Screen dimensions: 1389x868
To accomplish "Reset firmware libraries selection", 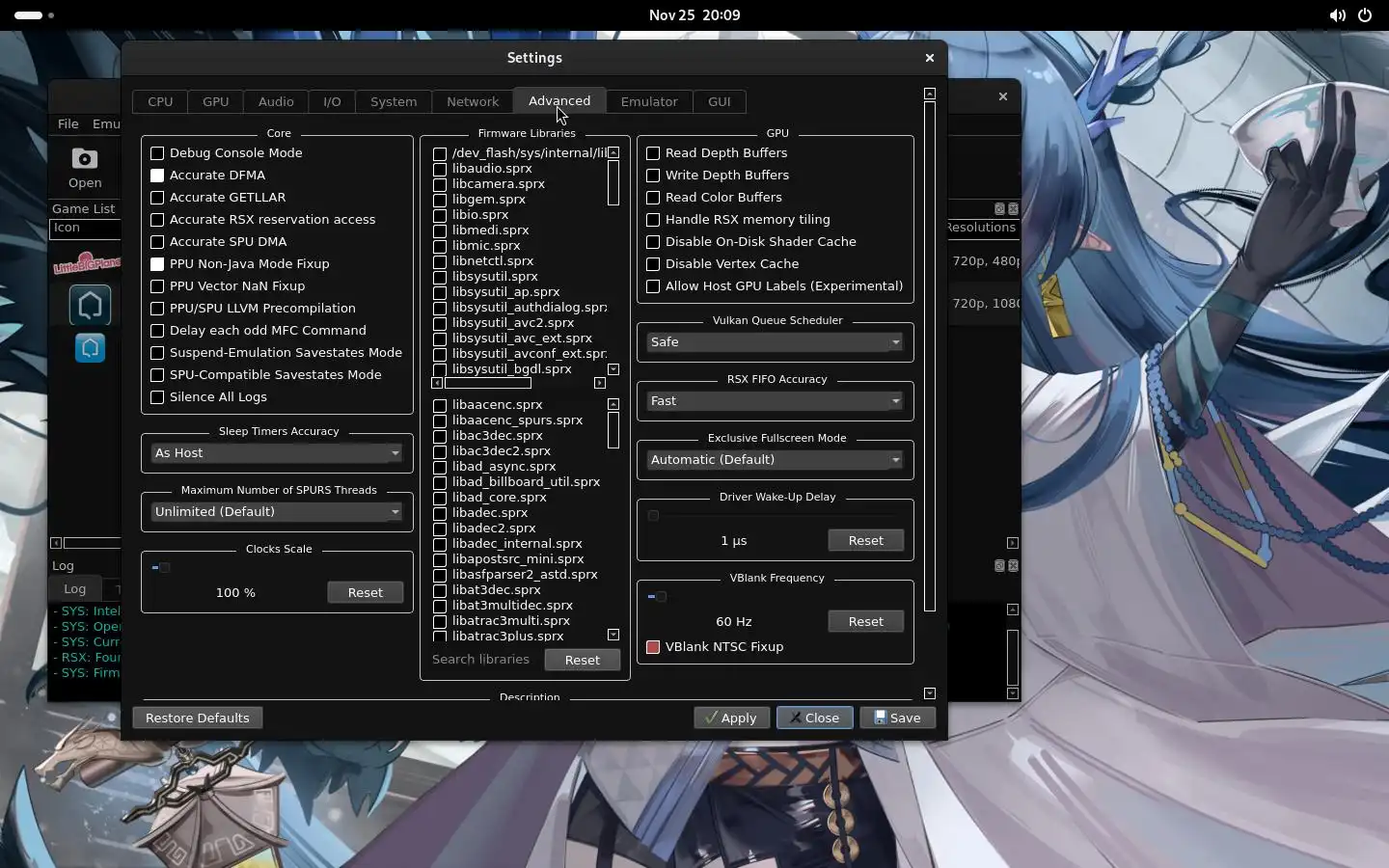I will tap(583, 660).
